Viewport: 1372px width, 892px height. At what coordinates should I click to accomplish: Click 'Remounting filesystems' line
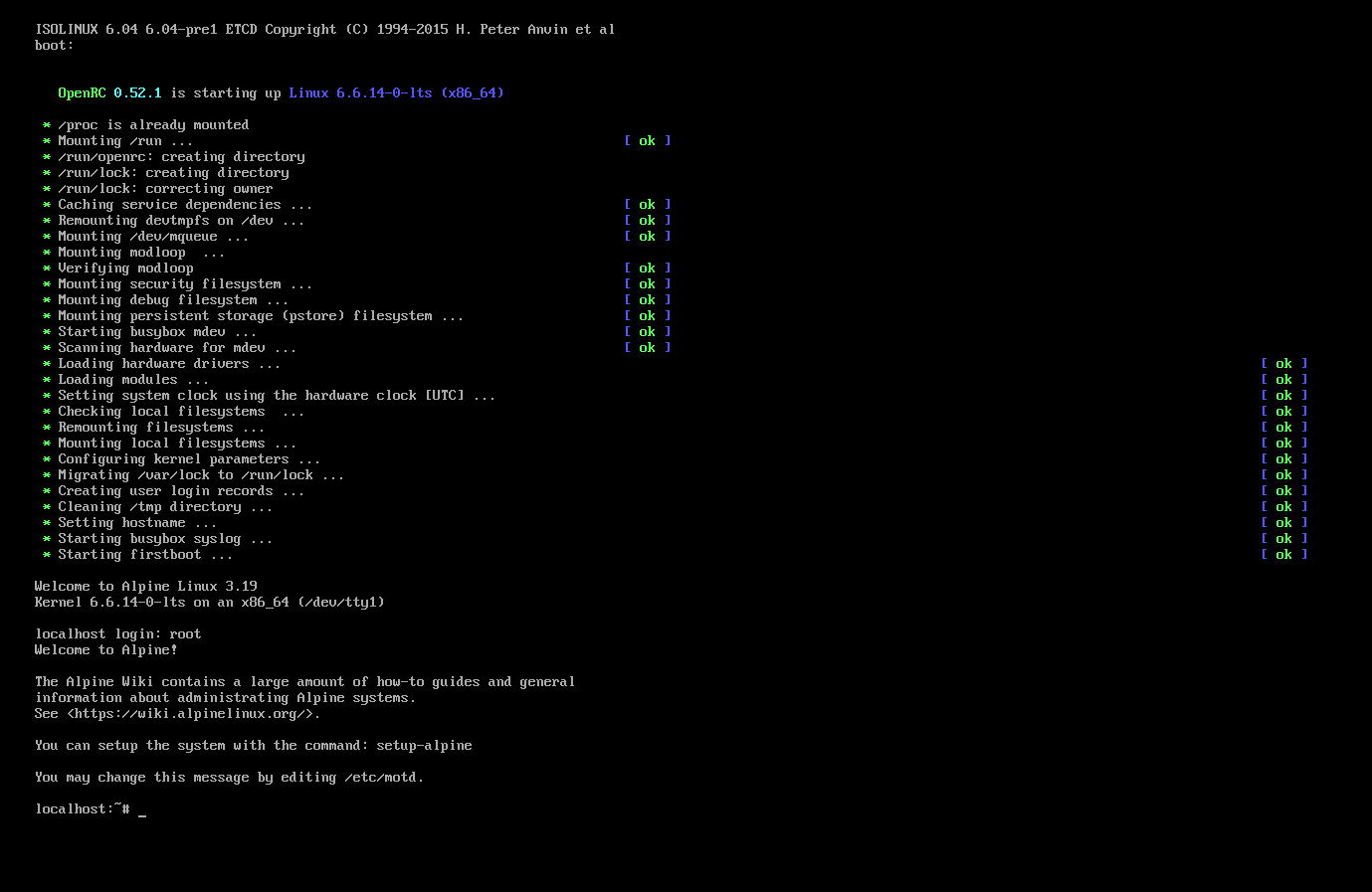coord(161,428)
